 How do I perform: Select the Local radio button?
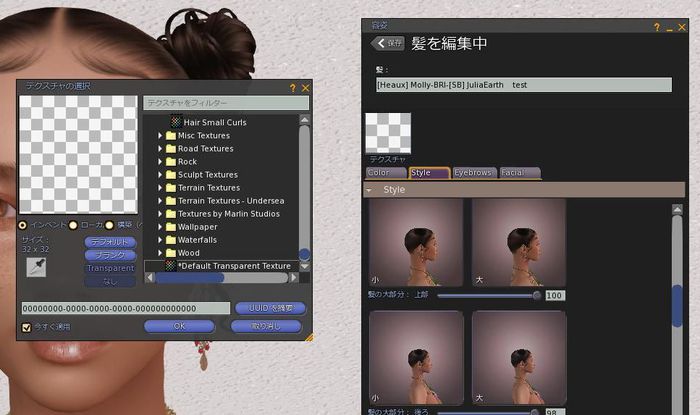pyautogui.click(x=73, y=225)
